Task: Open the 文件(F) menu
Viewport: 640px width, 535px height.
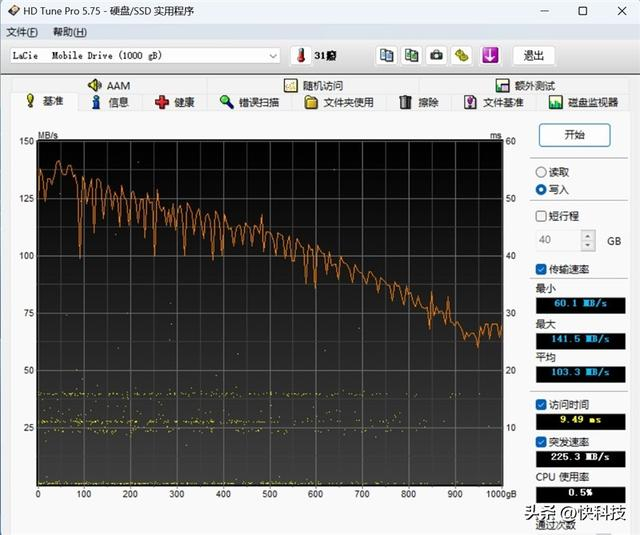Action: pos(22,32)
